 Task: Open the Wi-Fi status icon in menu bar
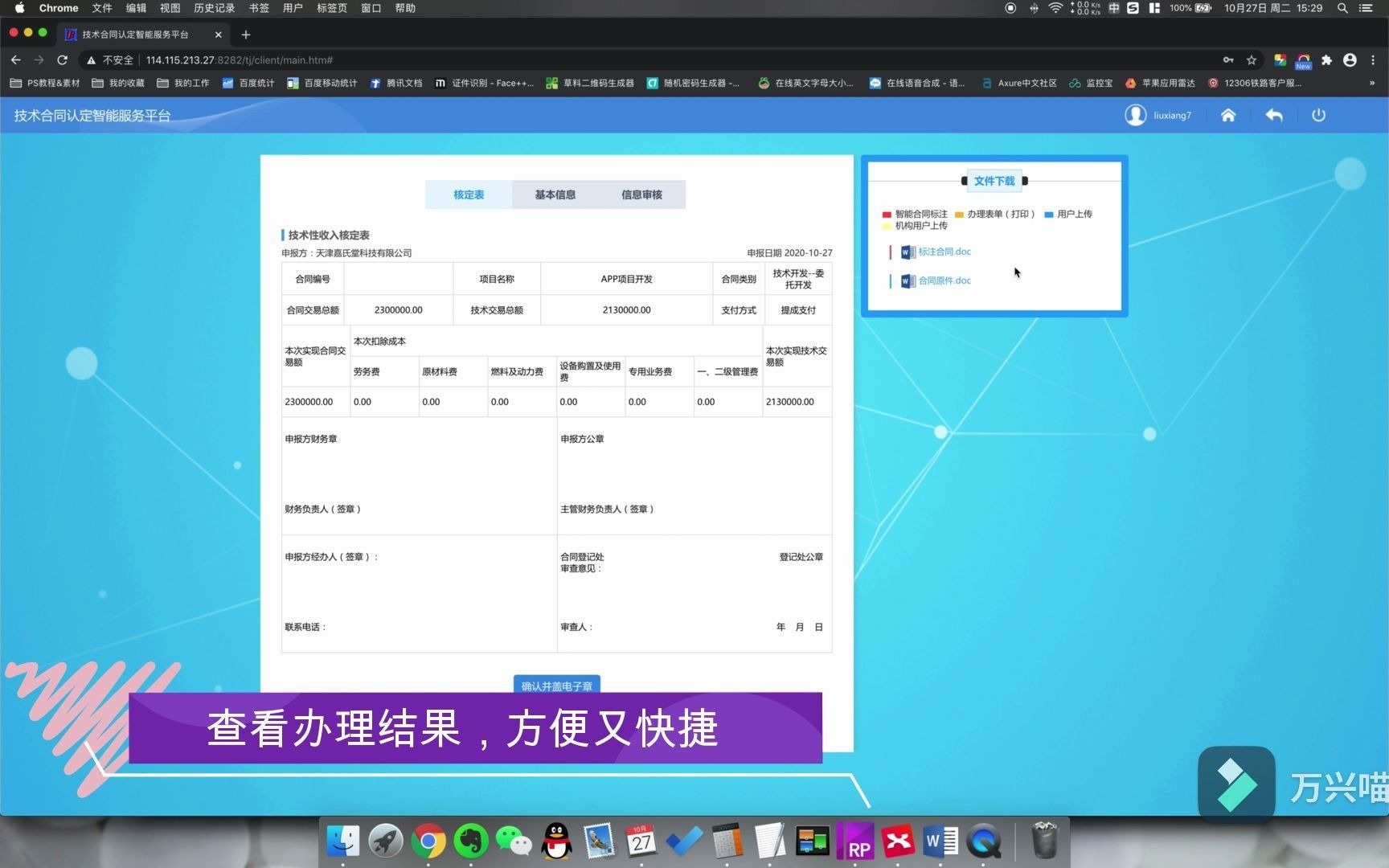tap(1055, 8)
